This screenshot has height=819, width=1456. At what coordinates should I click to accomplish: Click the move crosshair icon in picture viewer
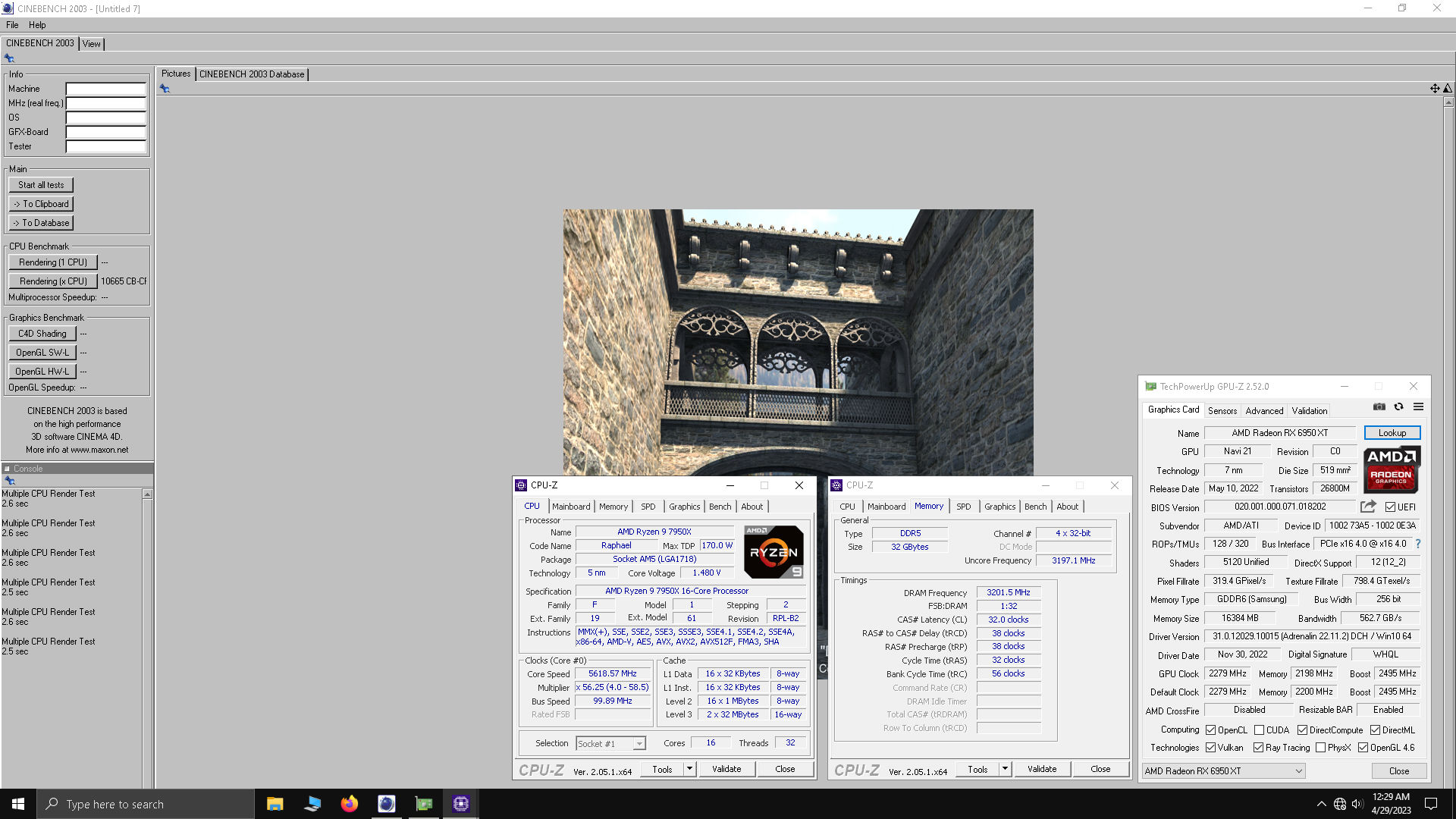click(x=1435, y=89)
